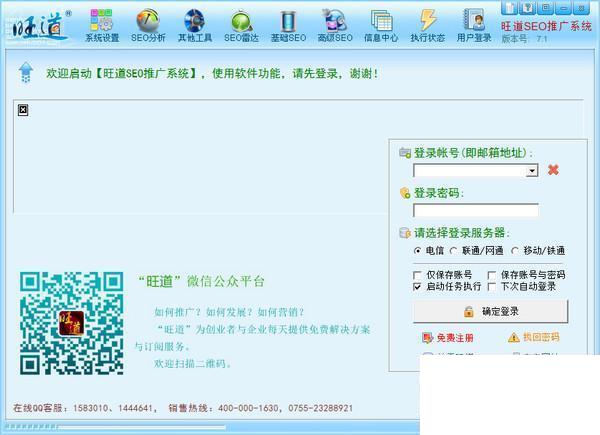Click the 旺道SEO推广系统 title text
The width and height of the screenshot is (600, 435).
point(546,26)
